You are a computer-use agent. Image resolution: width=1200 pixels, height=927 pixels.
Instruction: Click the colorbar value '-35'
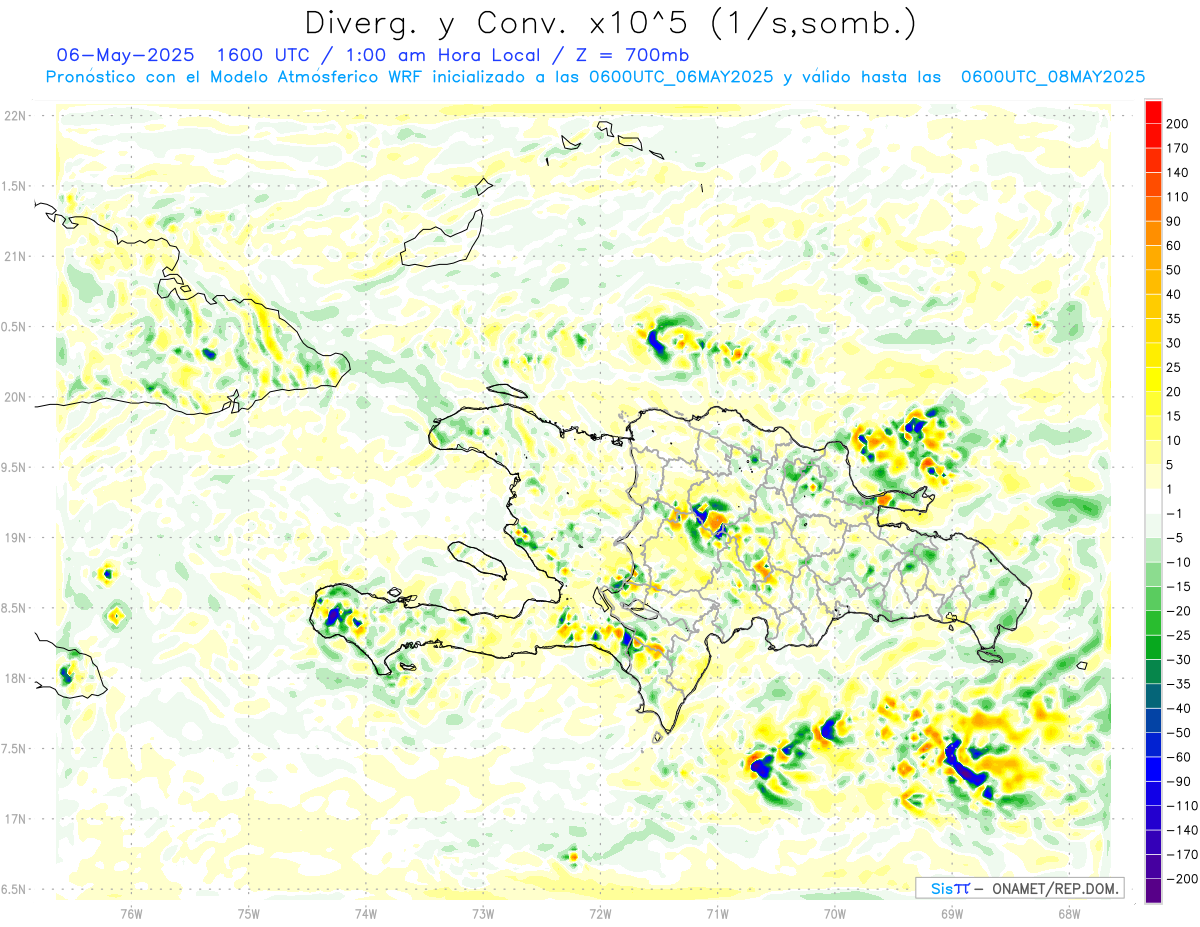(x=1177, y=685)
